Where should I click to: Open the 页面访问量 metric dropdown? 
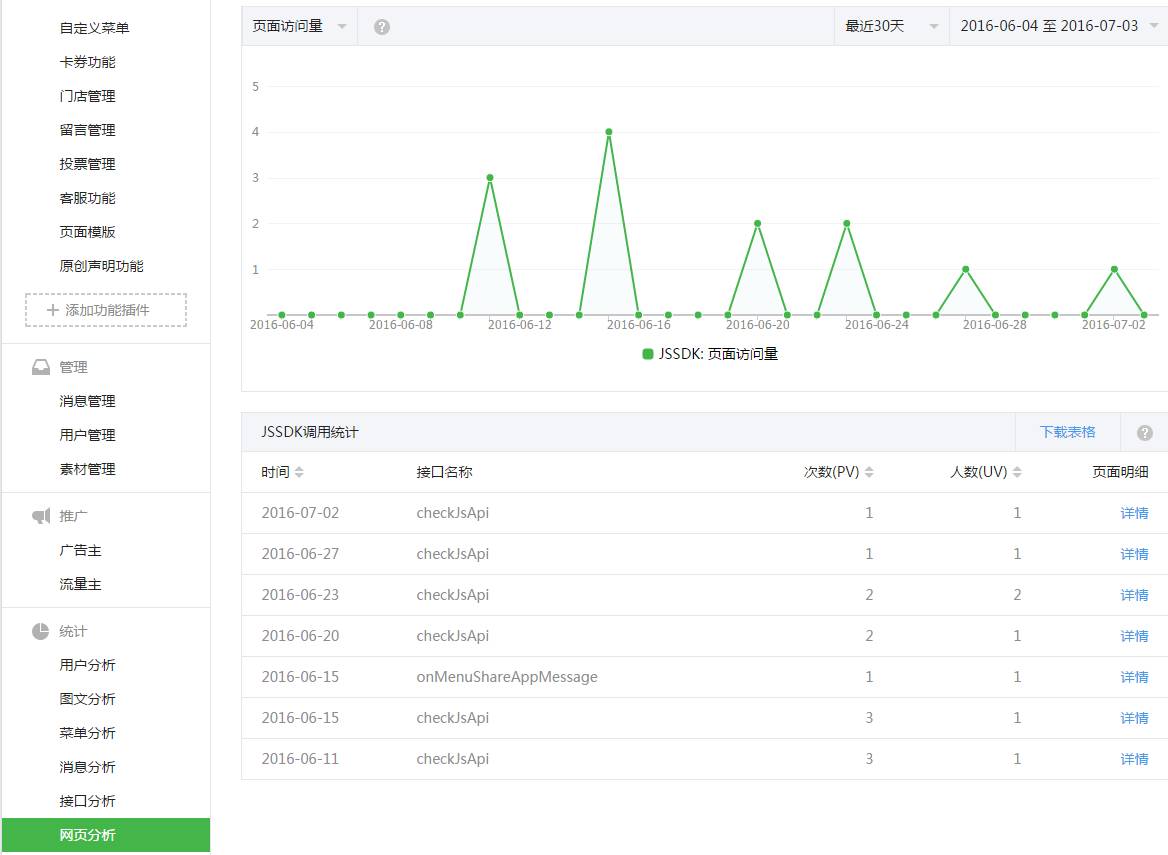click(x=299, y=27)
